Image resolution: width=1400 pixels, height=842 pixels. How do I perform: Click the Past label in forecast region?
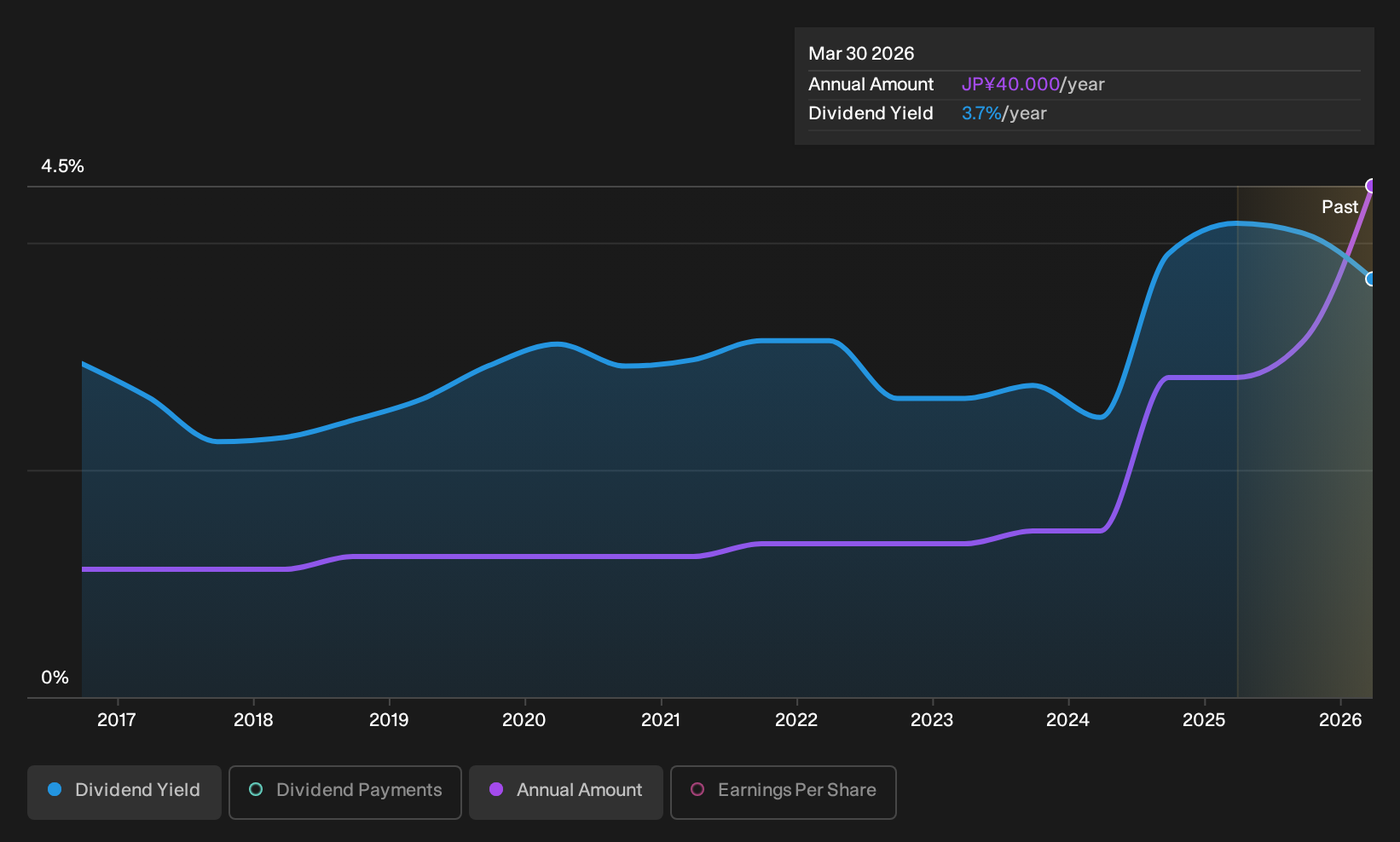tap(1339, 207)
